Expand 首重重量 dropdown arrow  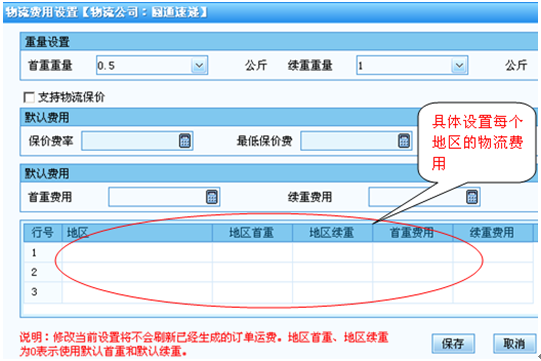[x=199, y=65]
